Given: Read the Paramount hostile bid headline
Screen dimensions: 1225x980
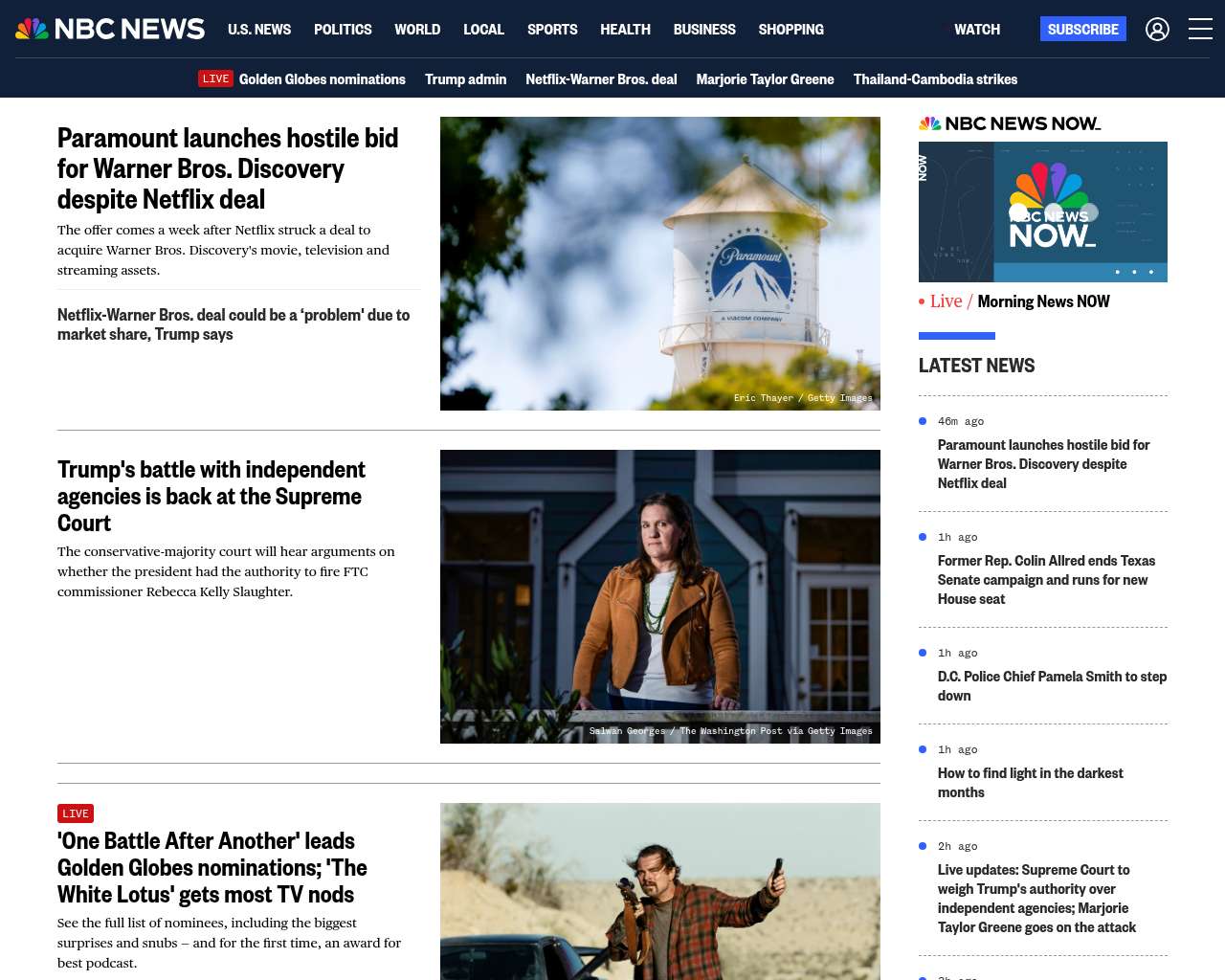Looking at the screenshot, I should [x=228, y=168].
